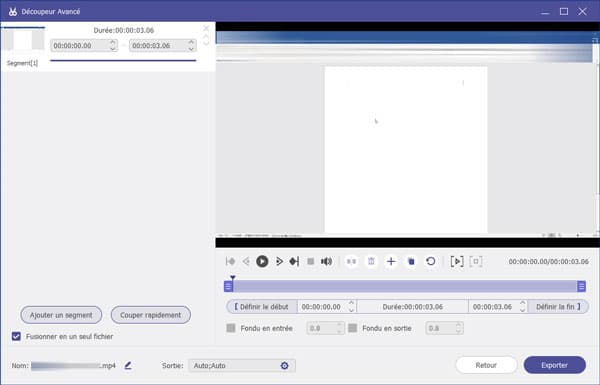Click Définir la fin button

[558, 307]
